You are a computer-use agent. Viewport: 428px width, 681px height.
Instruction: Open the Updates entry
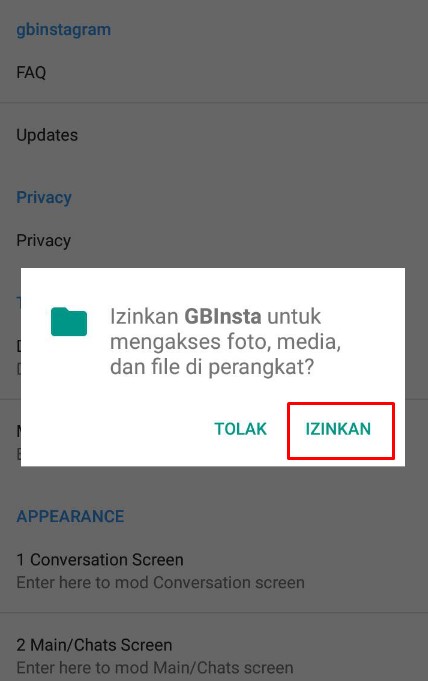pos(214,135)
